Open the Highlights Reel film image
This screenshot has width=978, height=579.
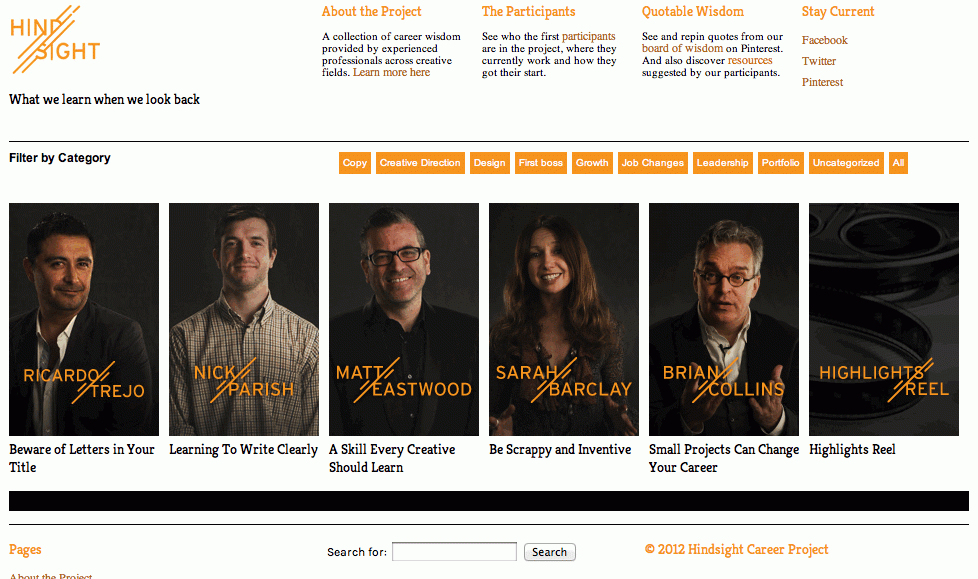tap(884, 319)
